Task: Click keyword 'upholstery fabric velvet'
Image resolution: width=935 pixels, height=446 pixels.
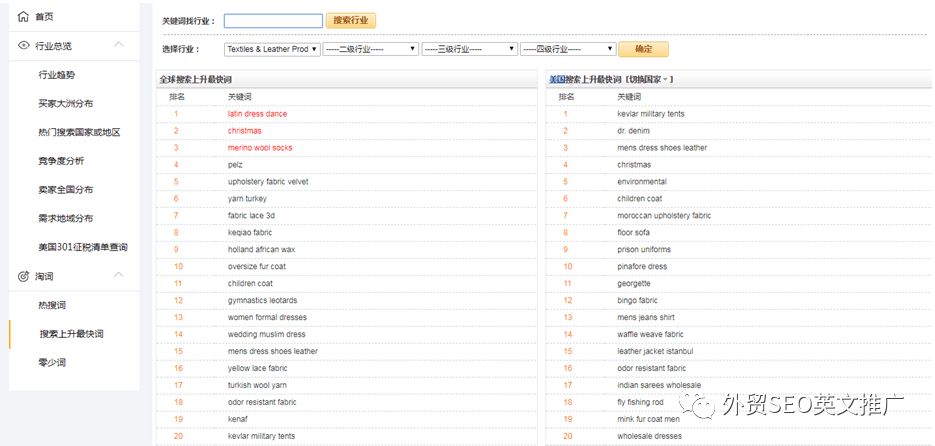Action: pos(268,182)
